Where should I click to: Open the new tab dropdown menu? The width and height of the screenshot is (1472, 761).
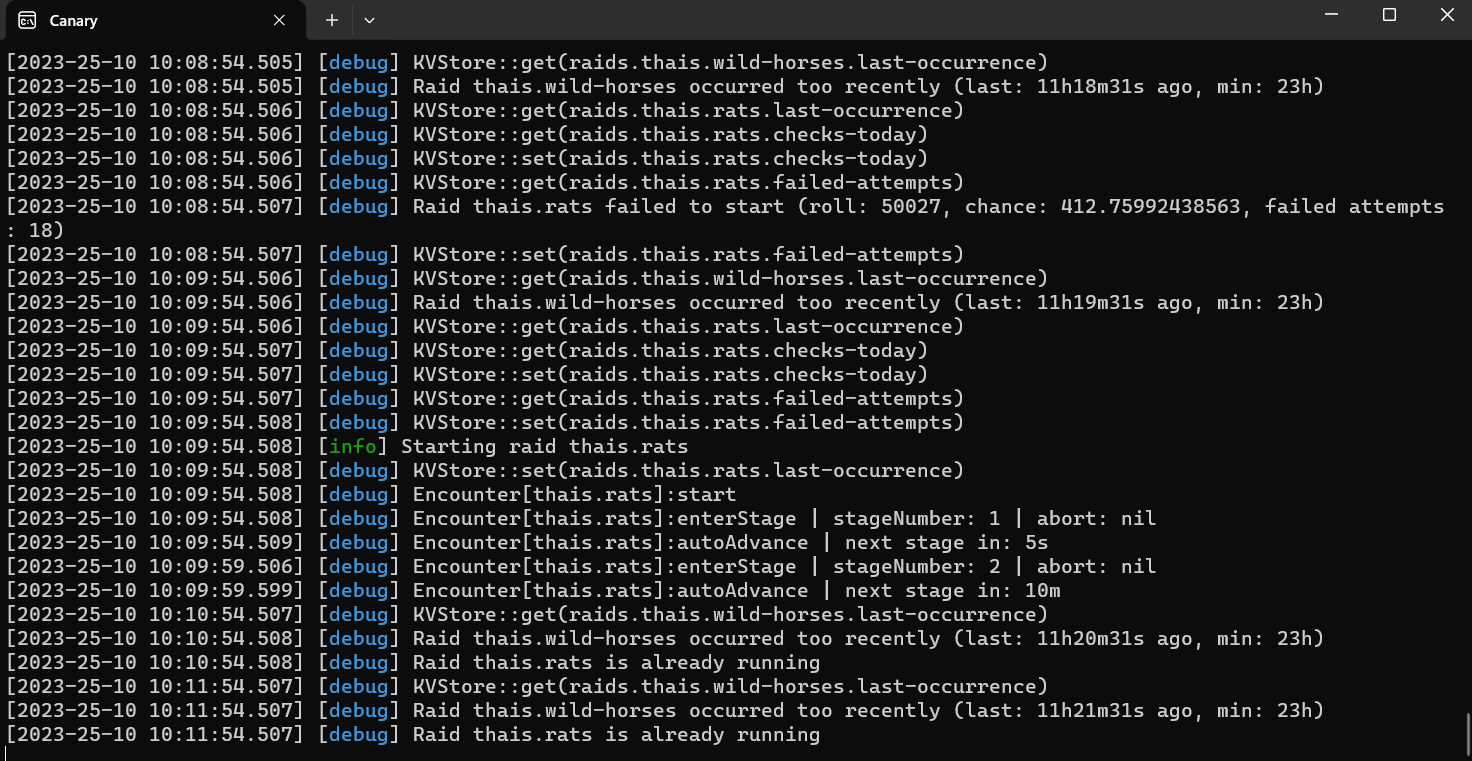tap(368, 20)
